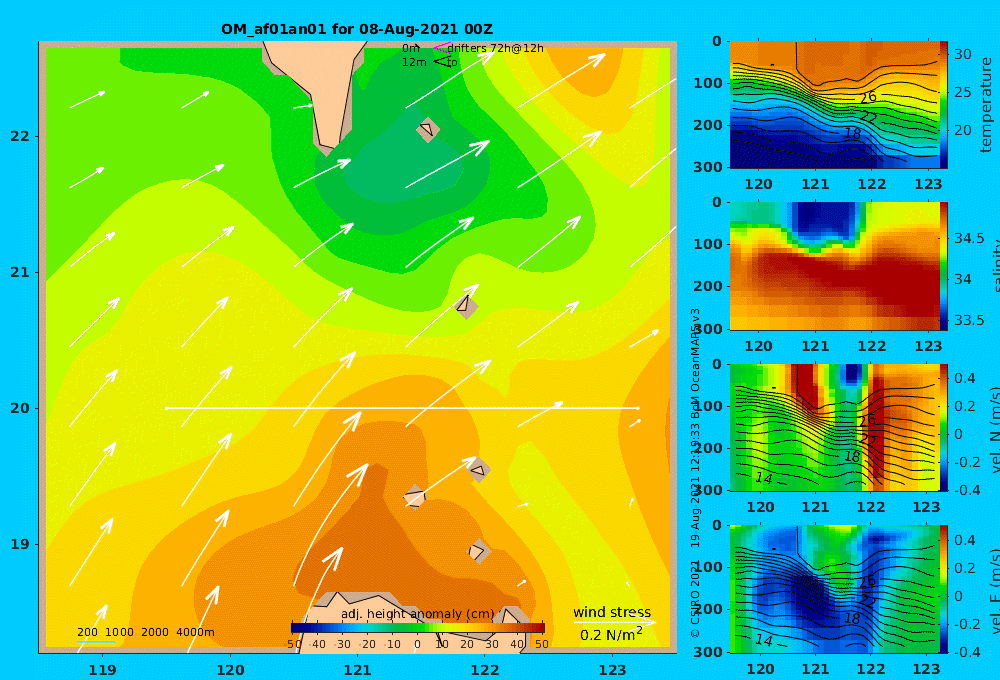Click the 'adj. height anomaly (cm)' label

pos(418,614)
